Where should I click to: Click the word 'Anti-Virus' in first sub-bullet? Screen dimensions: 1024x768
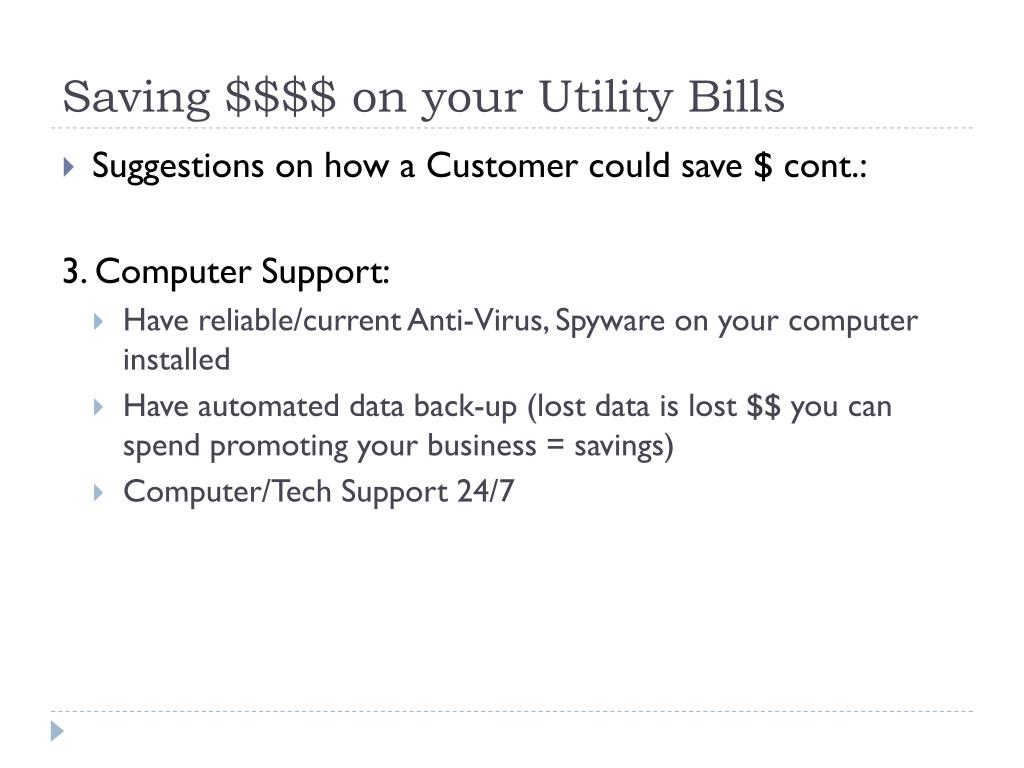[x=477, y=321]
